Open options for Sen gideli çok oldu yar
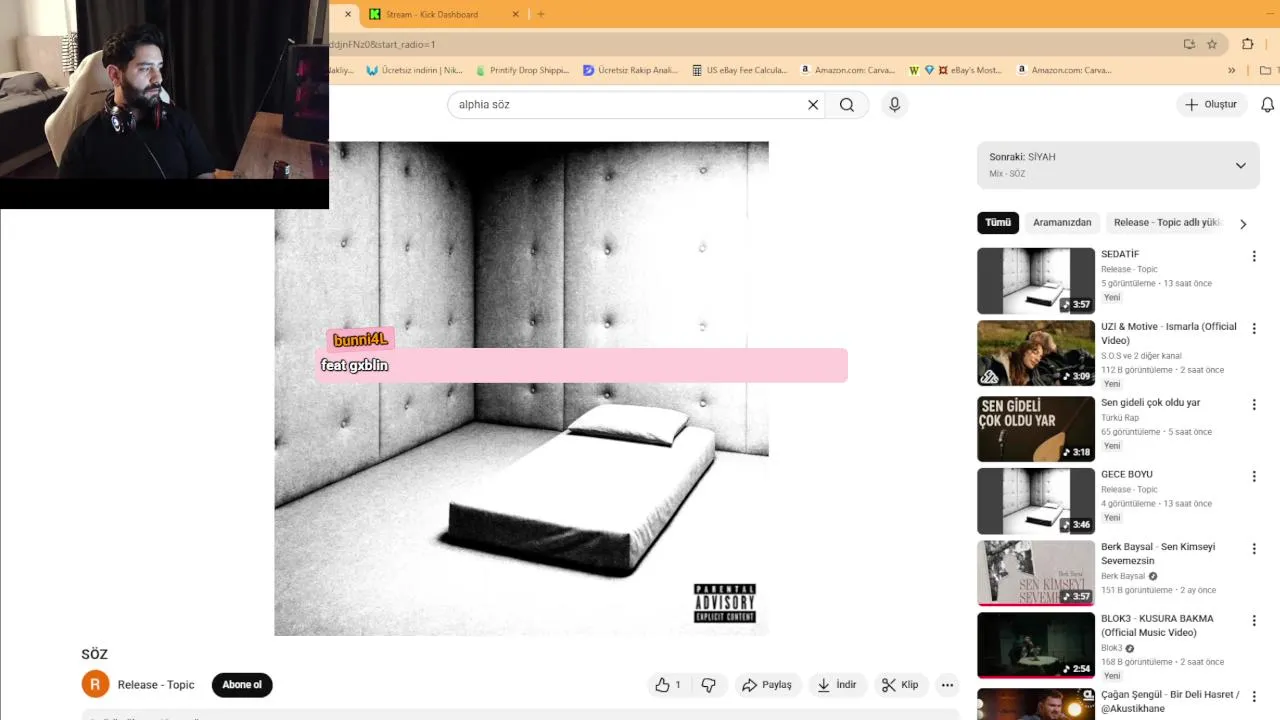1280x720 pixels. [1253, 405]
